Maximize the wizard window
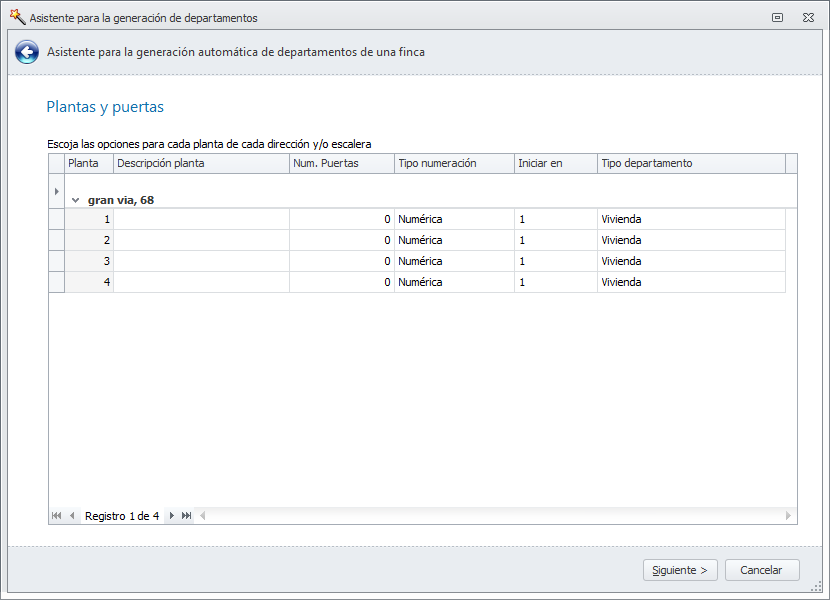This screenshot has height=600, width=830. coord(777,17)
